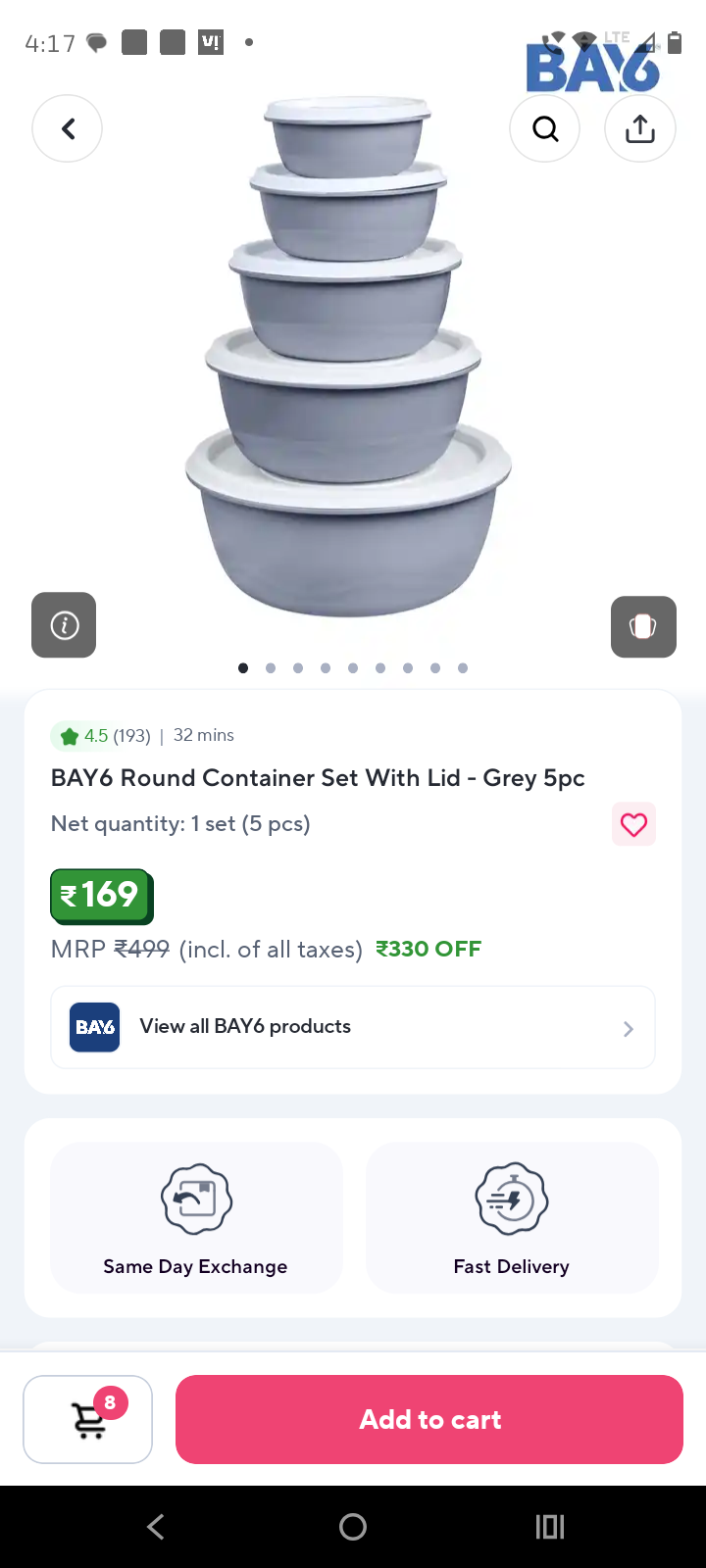Tap the Same Day Exchange icon
Viewport: 706px width, 1568px height.
coord(196,1199)
